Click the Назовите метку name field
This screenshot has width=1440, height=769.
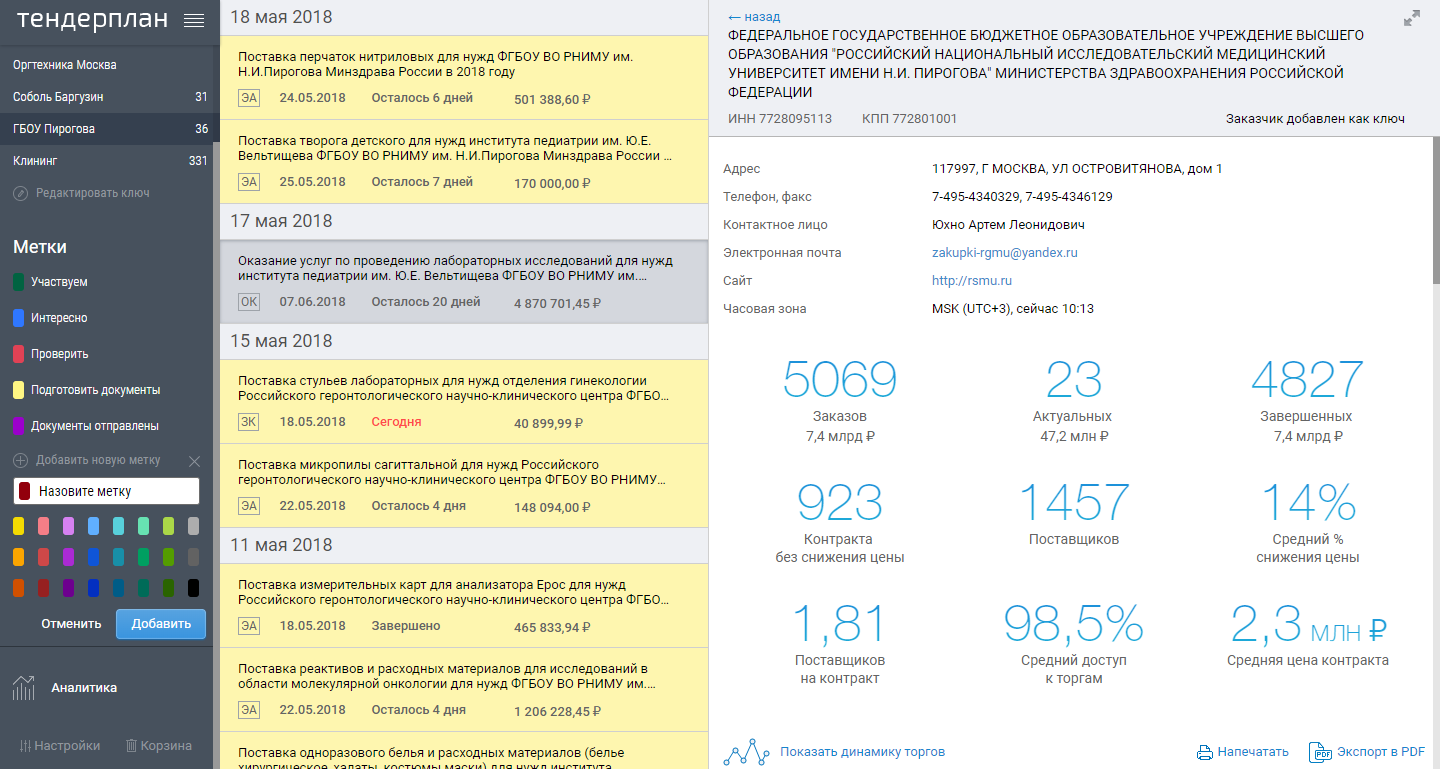(x=106, y=491)
